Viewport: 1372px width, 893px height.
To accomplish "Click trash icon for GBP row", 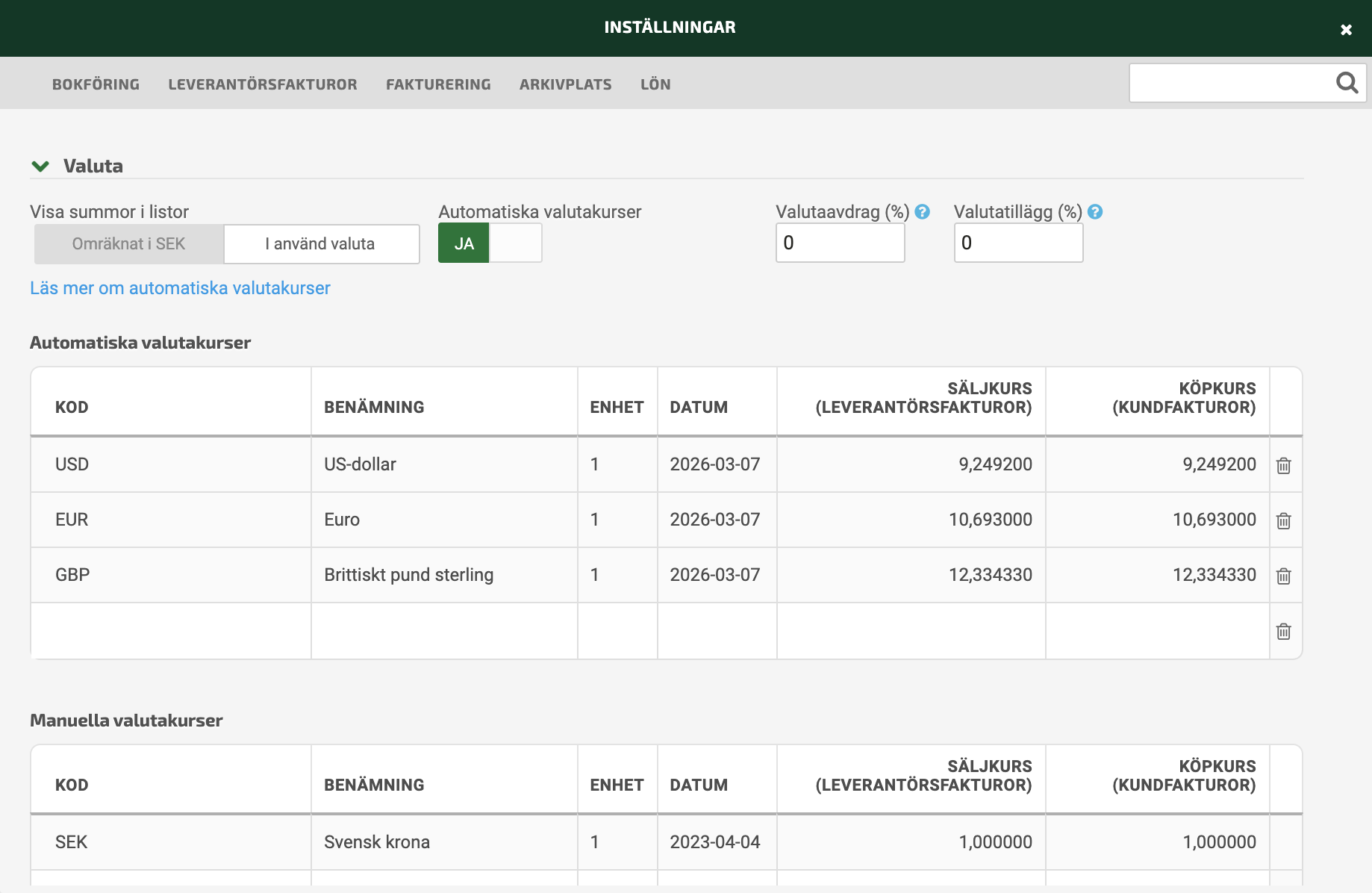I will coord(1283,576).
